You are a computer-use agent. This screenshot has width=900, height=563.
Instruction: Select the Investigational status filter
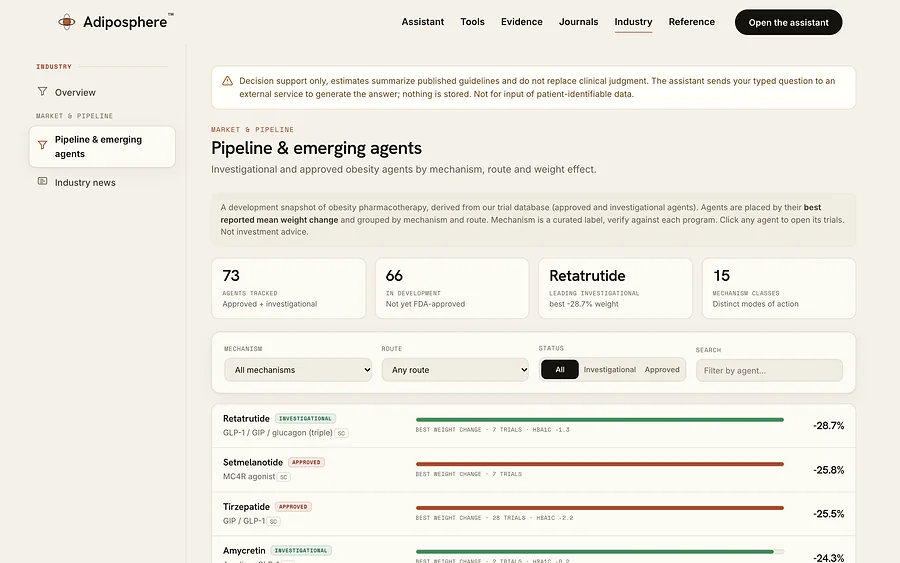click(x=610, y=370)
